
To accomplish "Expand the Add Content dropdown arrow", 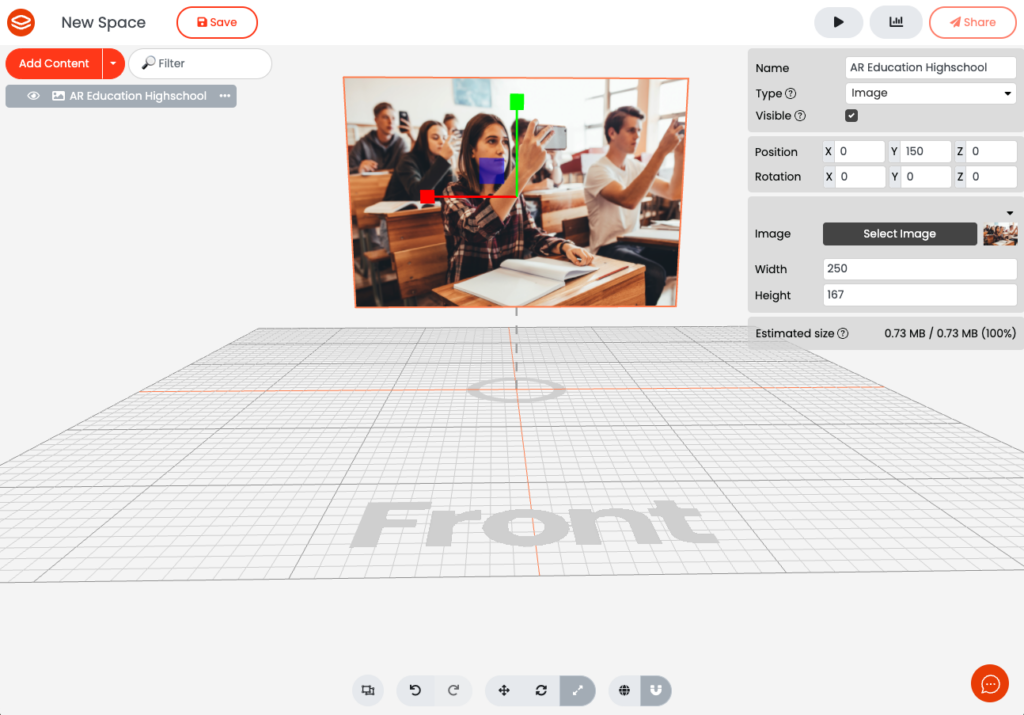I will [113, 63].
